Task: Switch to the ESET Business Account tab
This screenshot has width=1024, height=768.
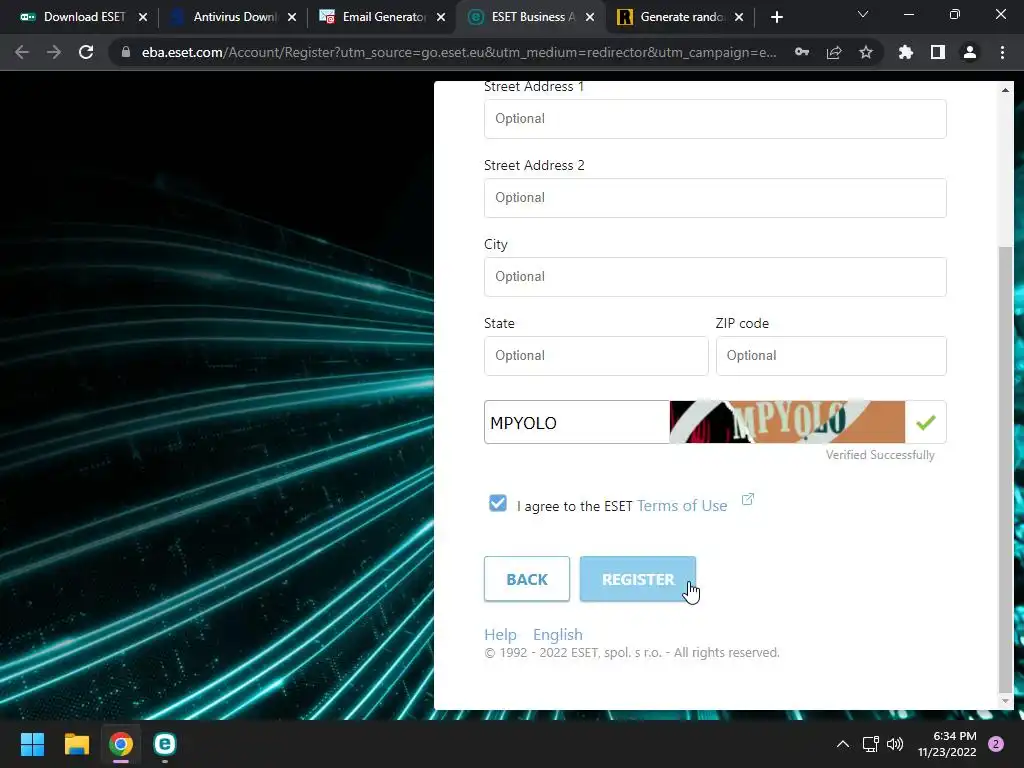Action: tap(530, 17)
